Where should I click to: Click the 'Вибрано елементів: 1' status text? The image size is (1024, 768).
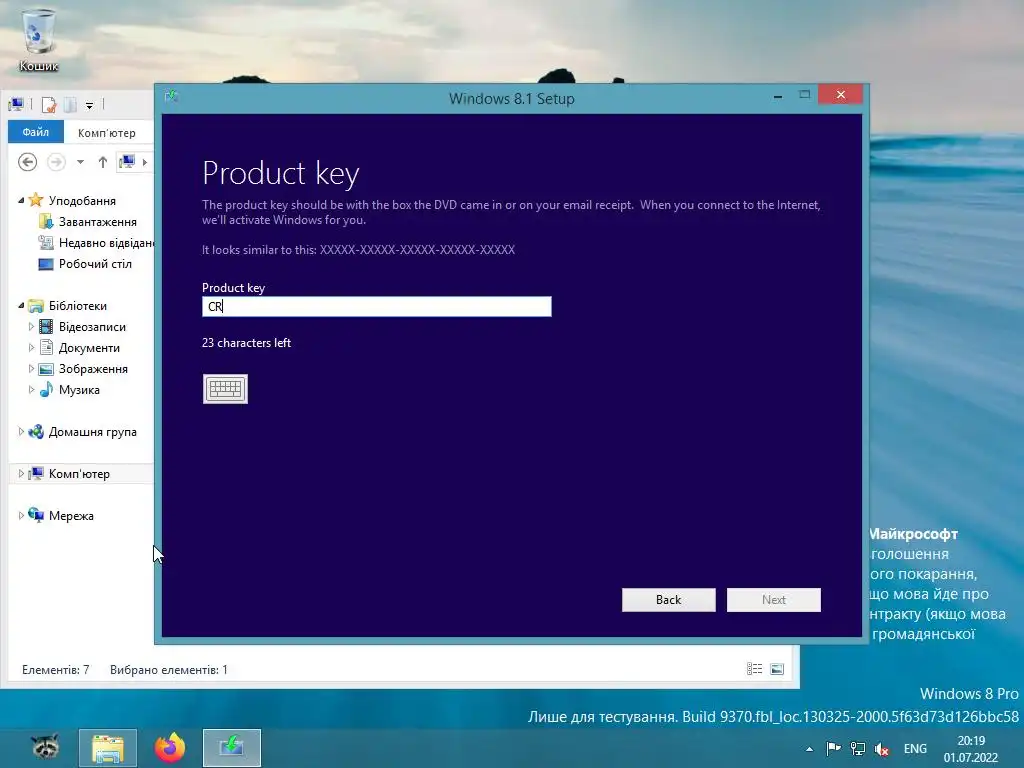[168, 669]
